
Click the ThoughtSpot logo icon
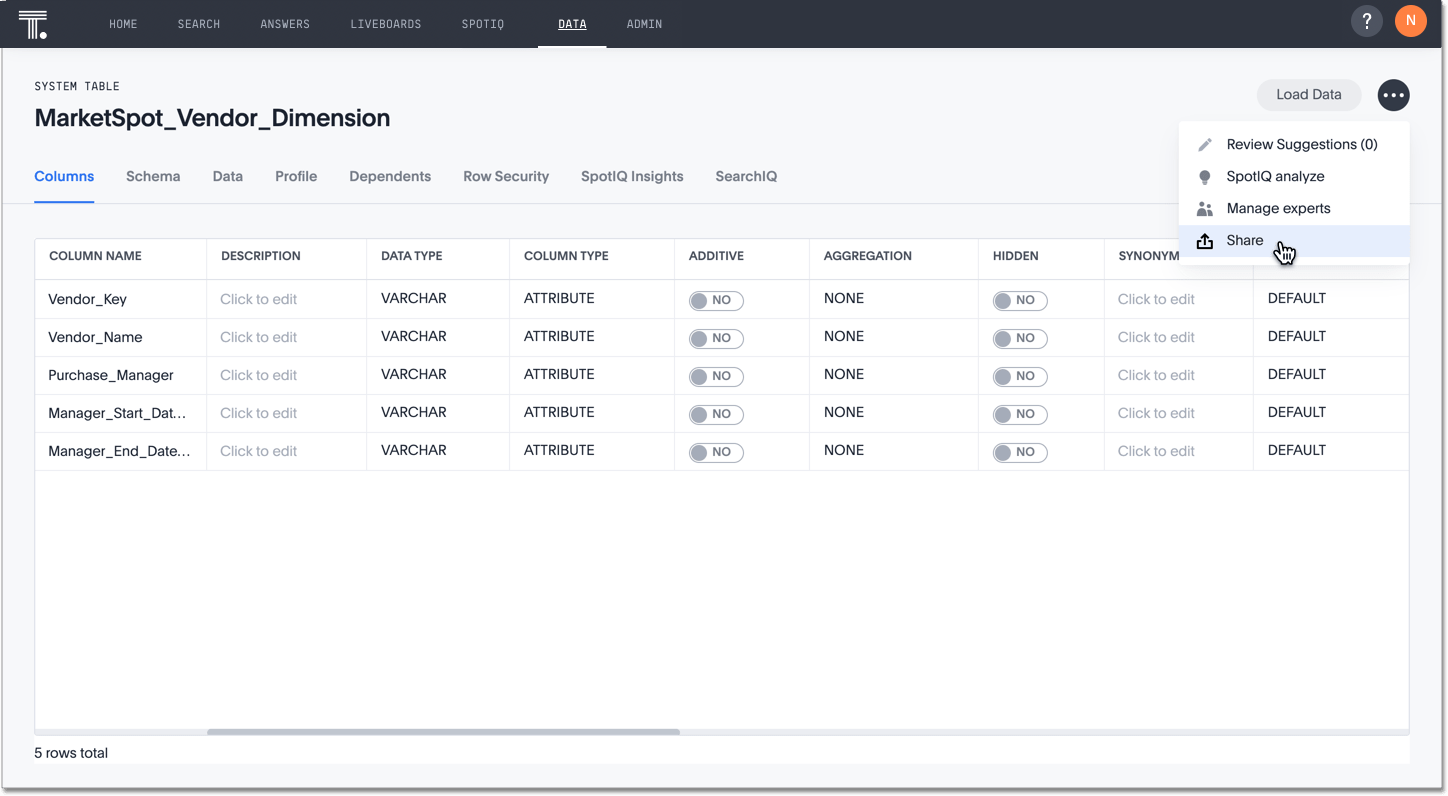(33, 24)
